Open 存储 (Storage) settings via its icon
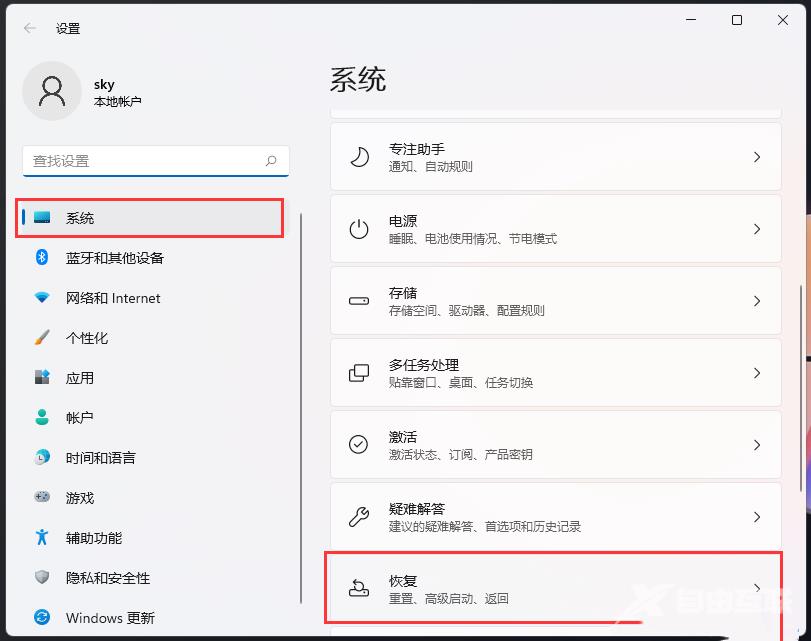The image size is (811, 641). point(358,301)
